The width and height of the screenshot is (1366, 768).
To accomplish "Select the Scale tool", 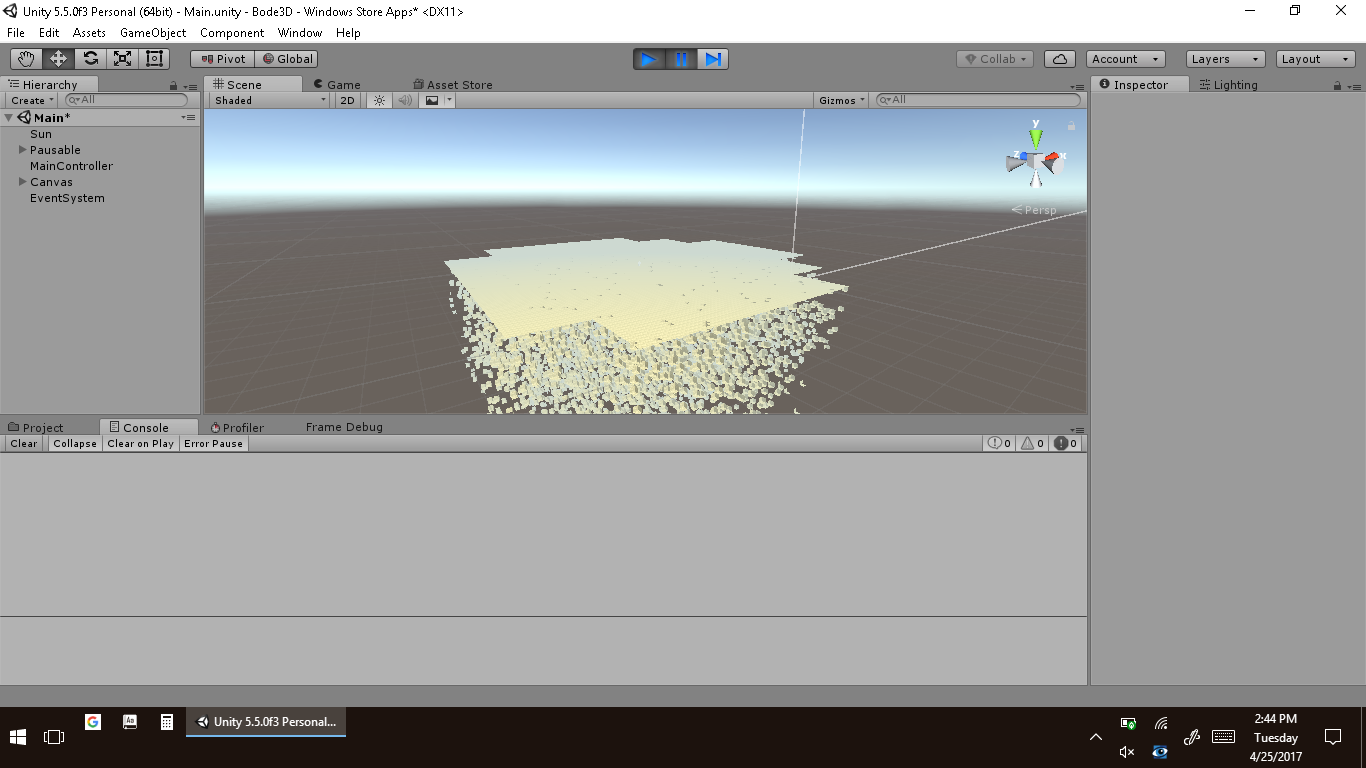I will pos(122,59).
